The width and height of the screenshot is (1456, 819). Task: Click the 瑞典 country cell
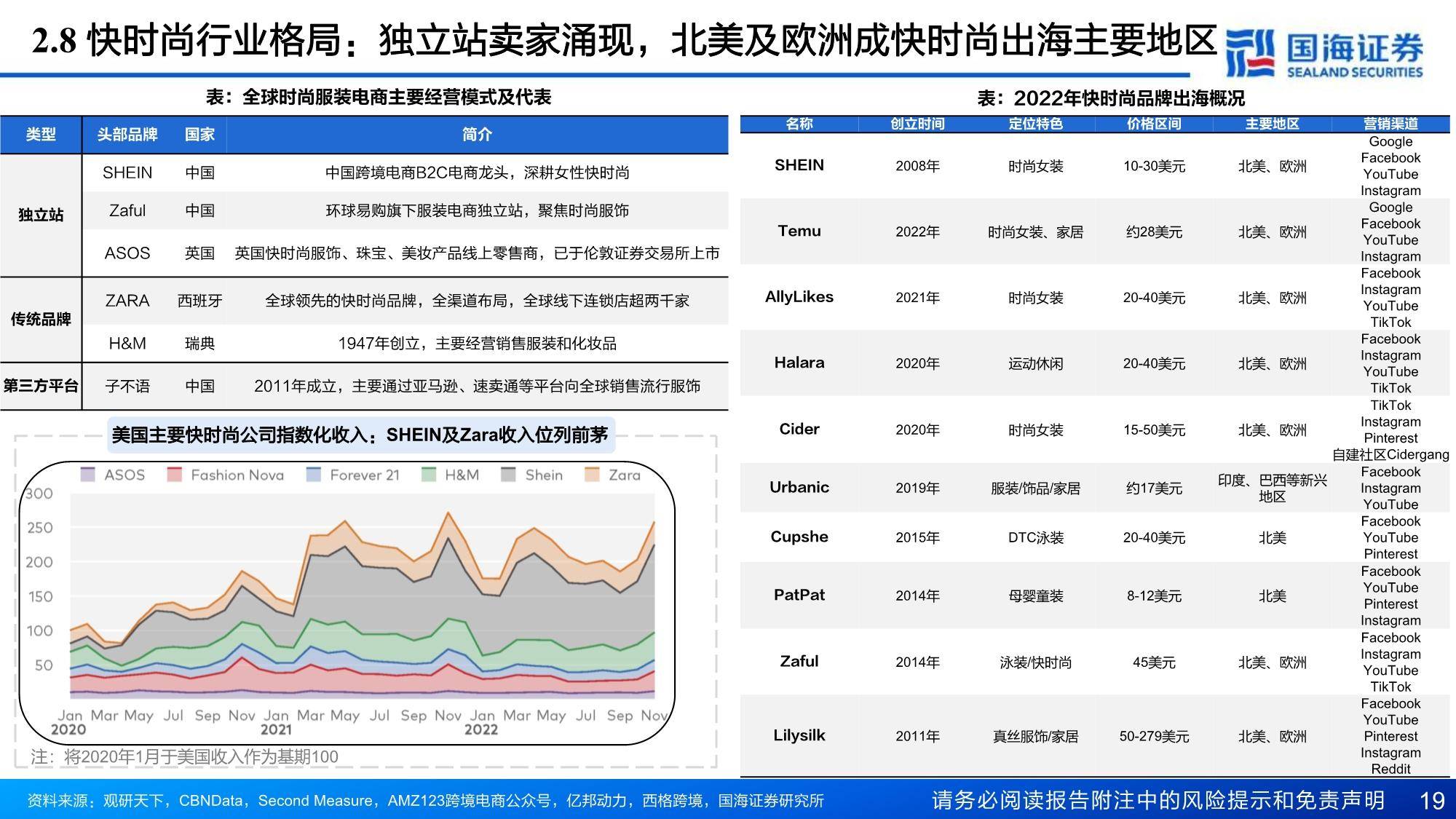click(199, 343)
